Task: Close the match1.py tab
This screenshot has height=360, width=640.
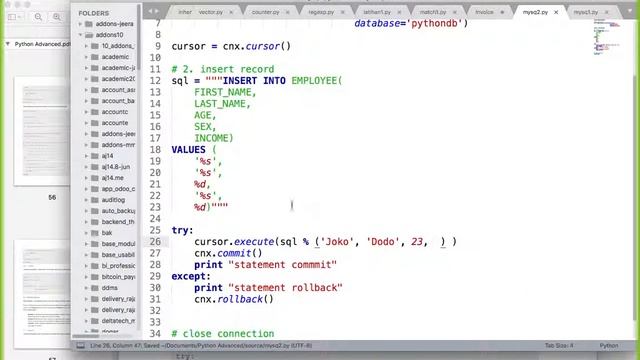Action: pos(454,12)
